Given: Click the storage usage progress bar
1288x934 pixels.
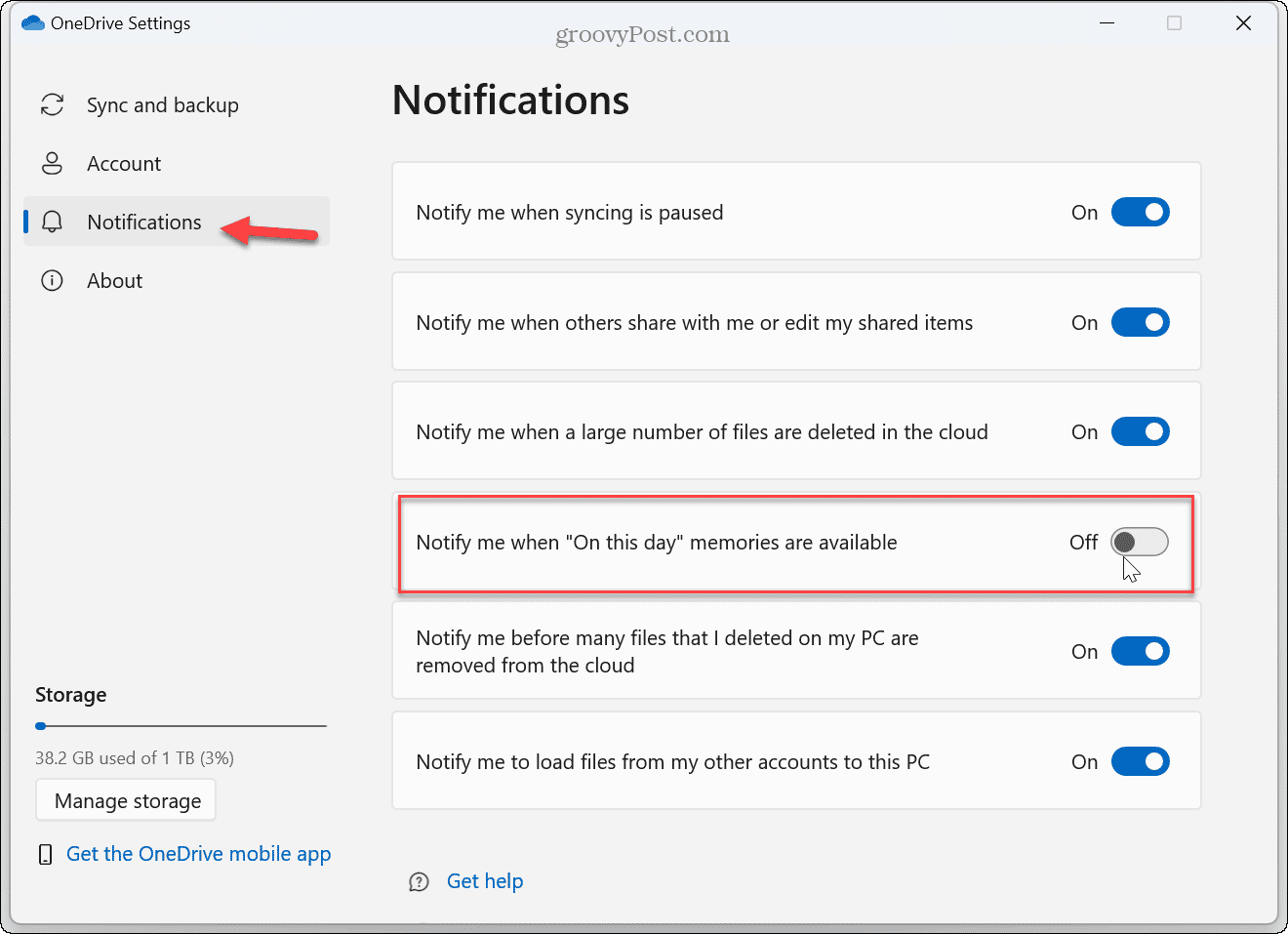Looking at the screenshot, I should click(x=181, y=726).
